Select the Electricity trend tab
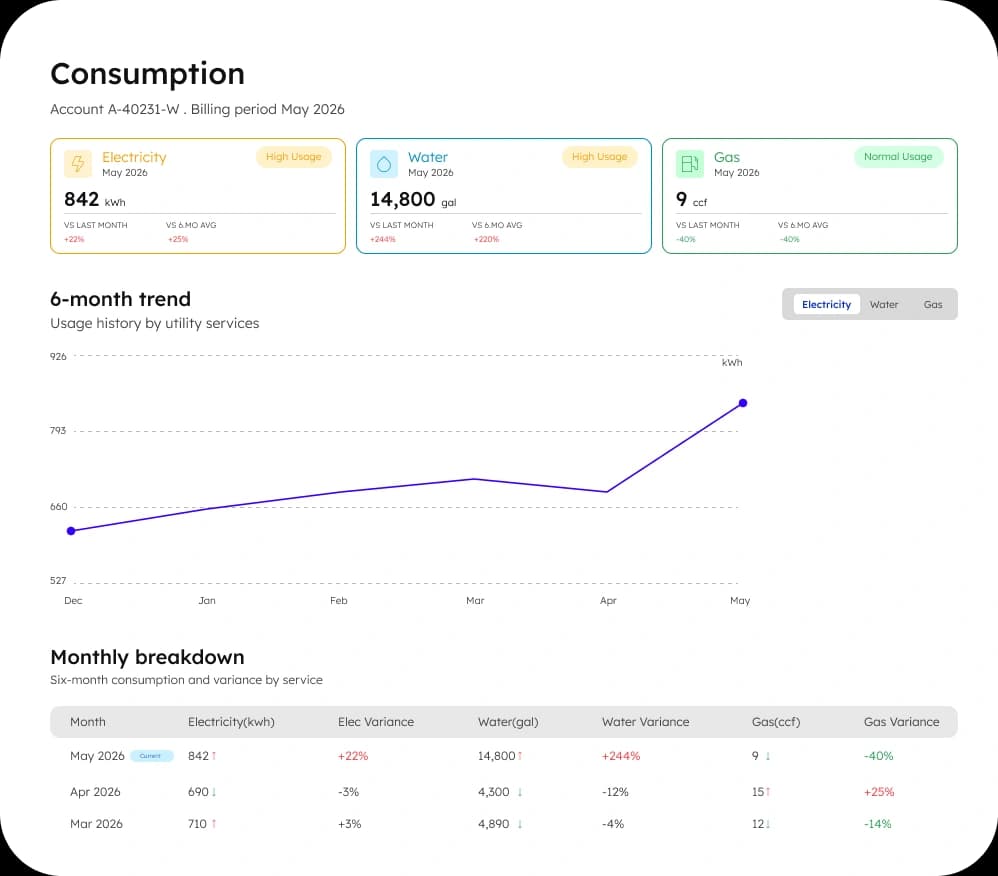The width and height of the screenshot is (998, 876). point(826,304)
